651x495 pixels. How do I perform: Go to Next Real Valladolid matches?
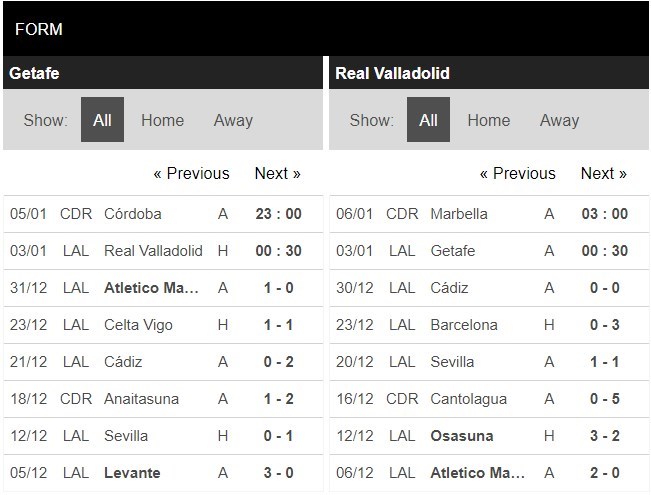click(604, 173)
